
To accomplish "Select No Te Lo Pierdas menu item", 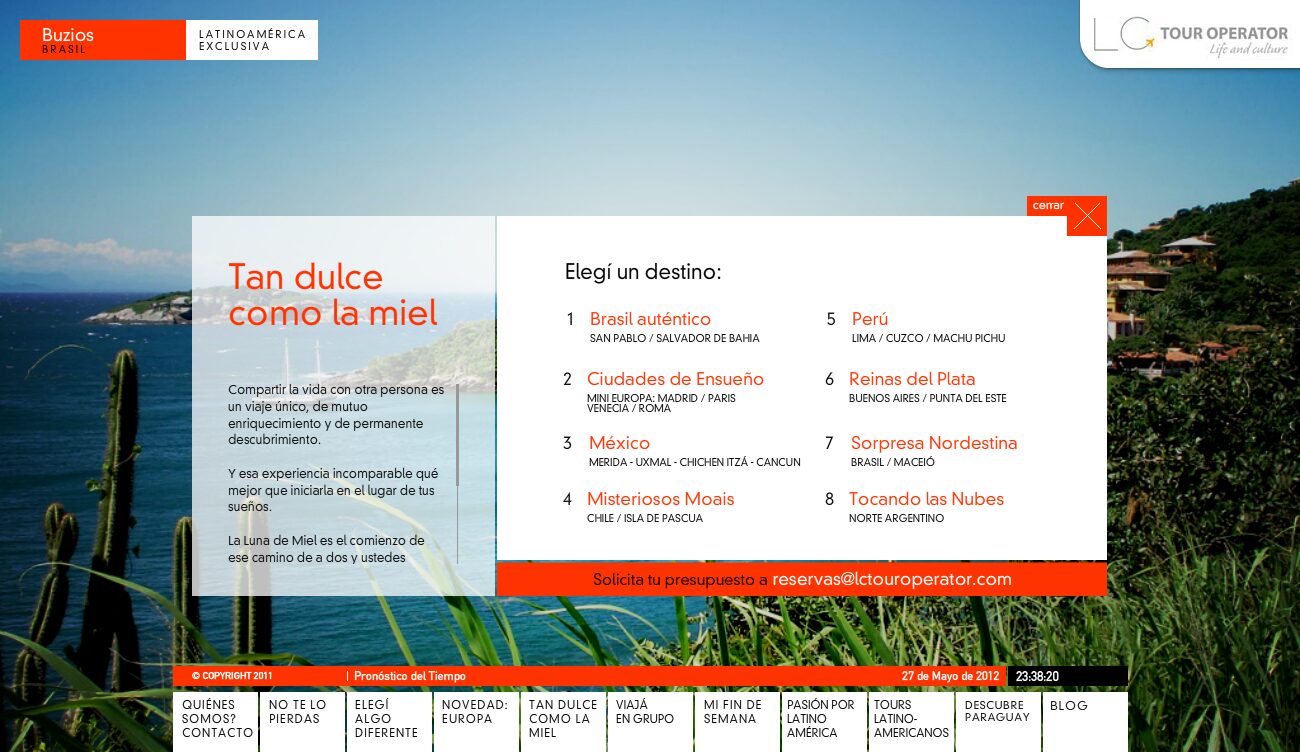I will [302, 719].
